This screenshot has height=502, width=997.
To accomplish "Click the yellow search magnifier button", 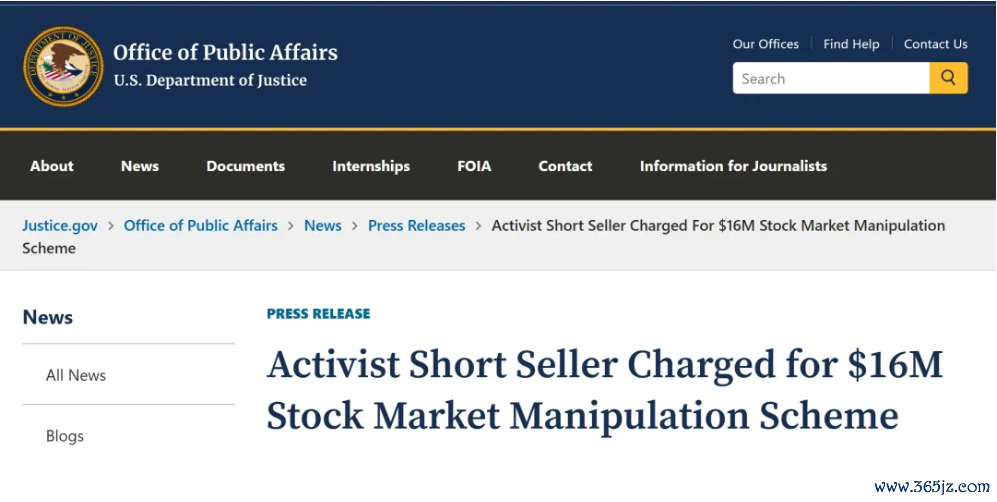I will click(x=948, y=78).
